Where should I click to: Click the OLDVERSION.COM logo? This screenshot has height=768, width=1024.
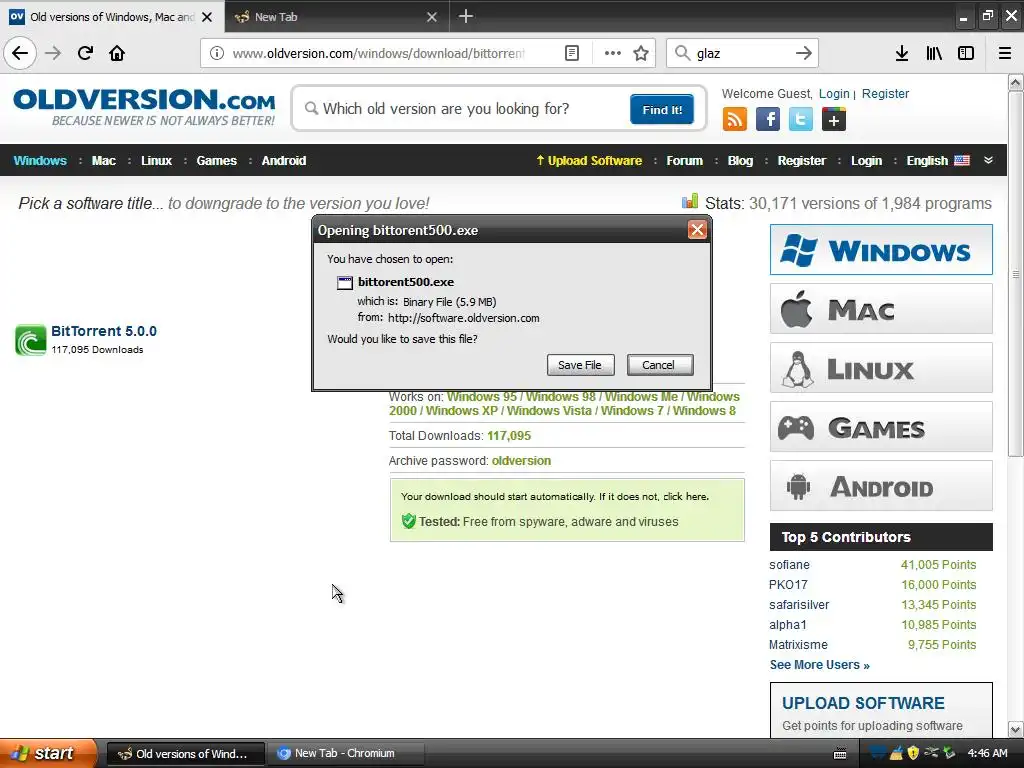coord(144,107)
